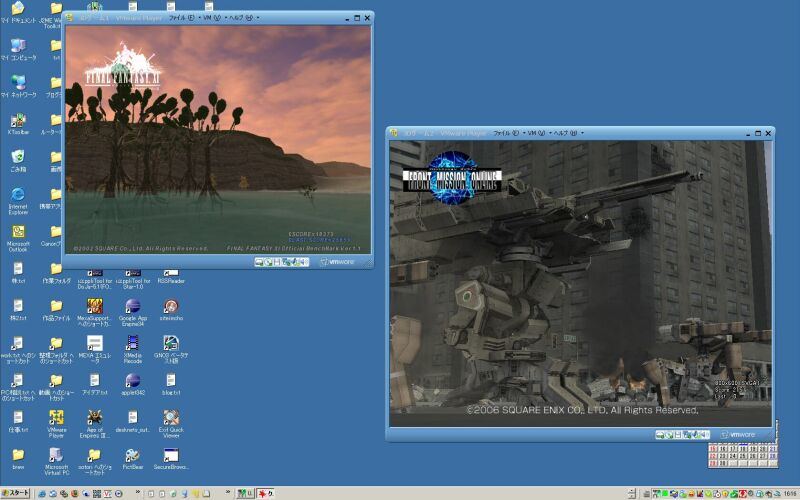
Task: Open the GNOD shortcut icon
Action: (171, 349)
